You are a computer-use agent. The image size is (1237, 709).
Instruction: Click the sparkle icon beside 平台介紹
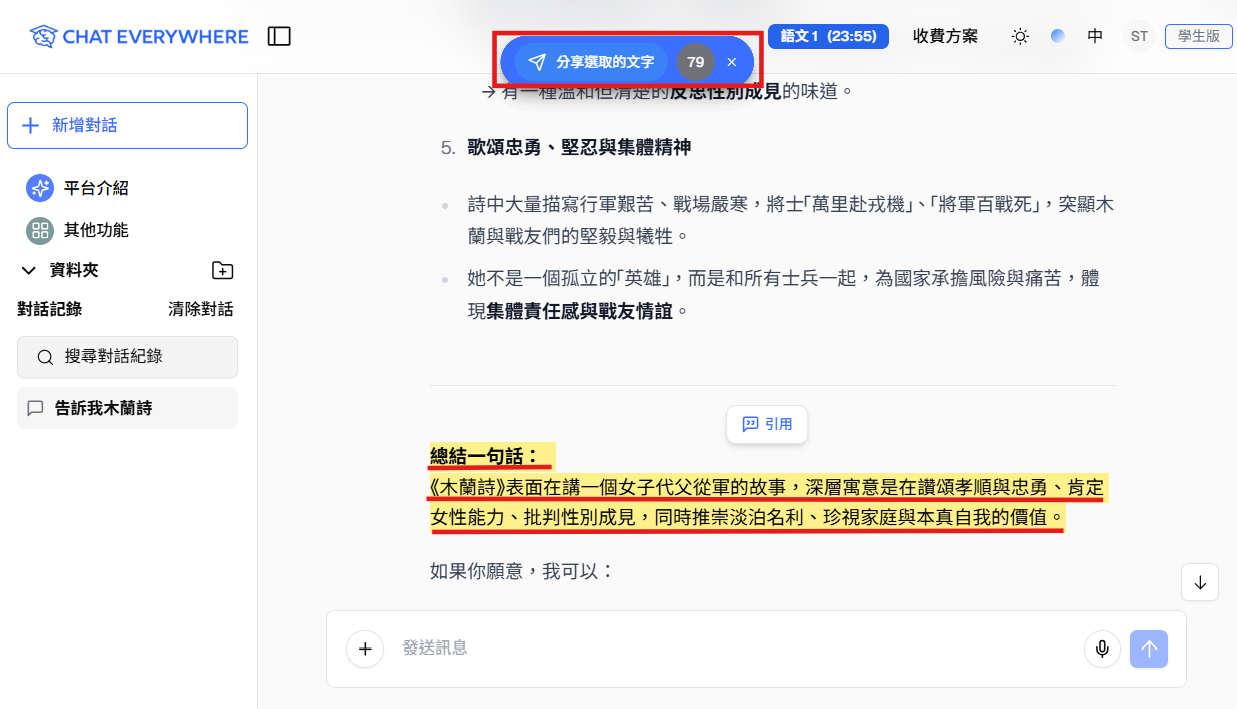(x=40, y=188)
